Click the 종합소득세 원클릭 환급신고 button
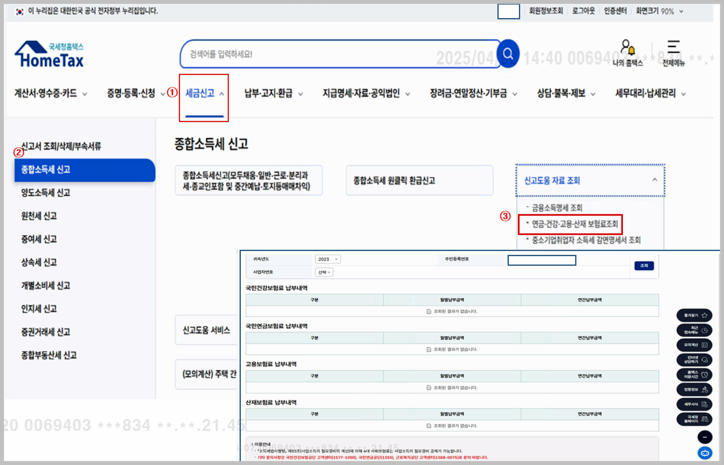This screenshot has width=724, height=465. point(419,181)
